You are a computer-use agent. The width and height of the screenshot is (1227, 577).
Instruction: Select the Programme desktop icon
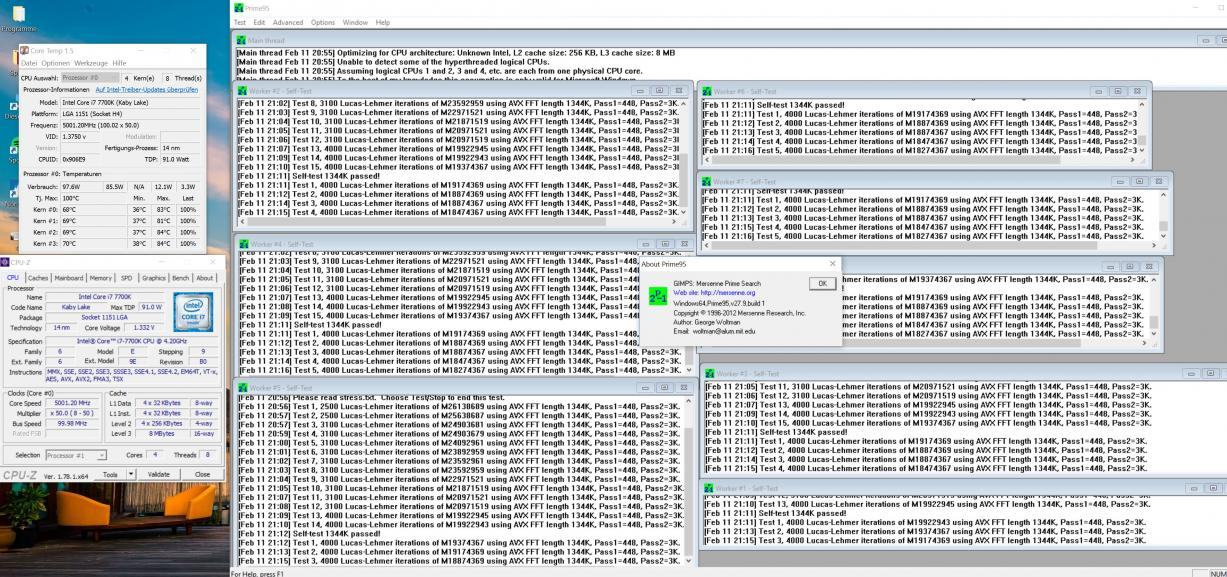(17, 18)
